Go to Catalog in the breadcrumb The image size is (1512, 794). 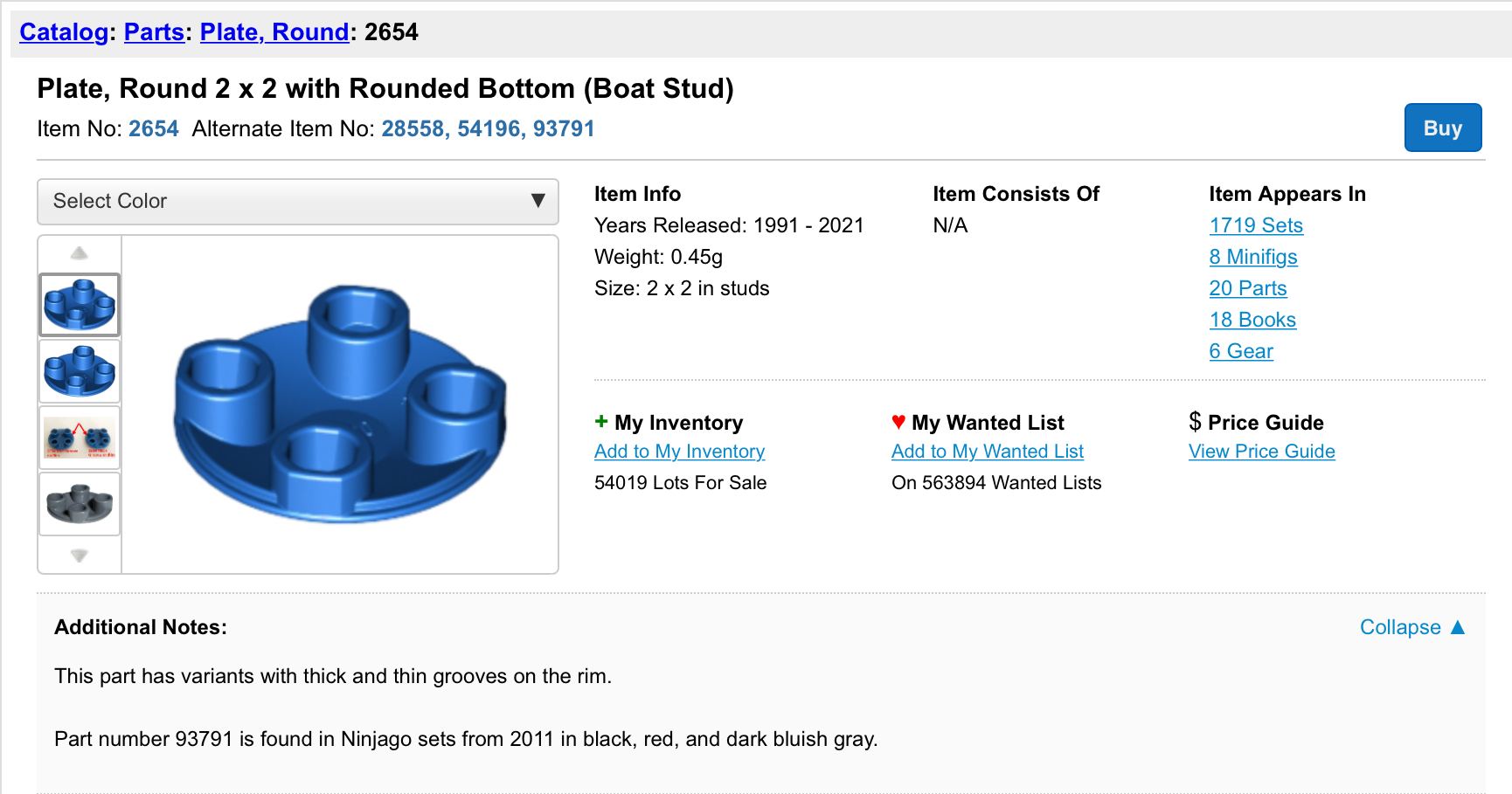click(x=64, y=32)
